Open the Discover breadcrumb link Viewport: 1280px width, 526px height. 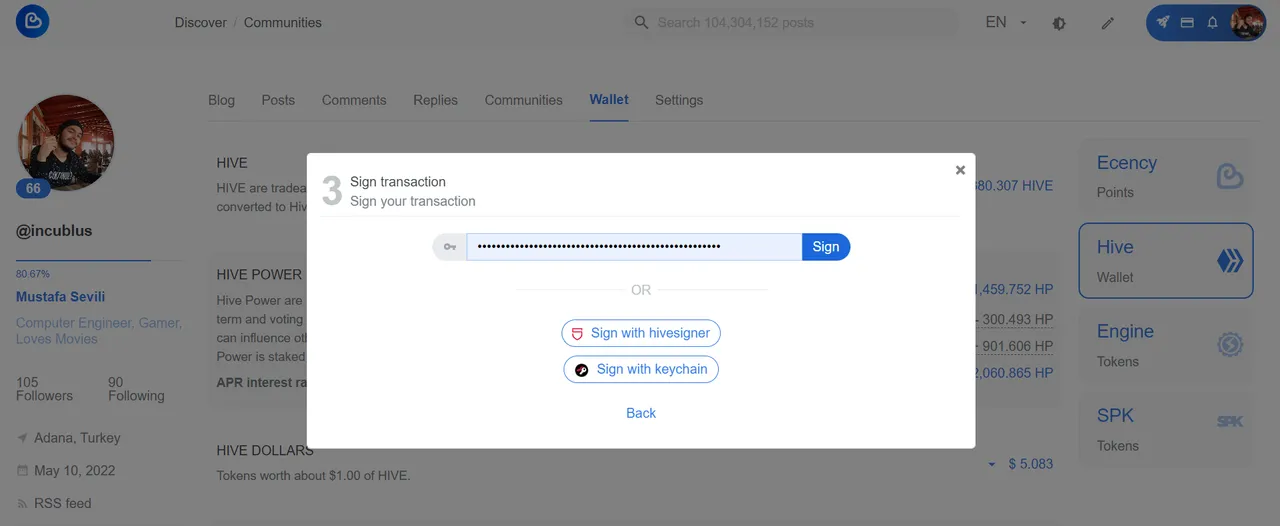pyautogui.click(x=201, y=22)
